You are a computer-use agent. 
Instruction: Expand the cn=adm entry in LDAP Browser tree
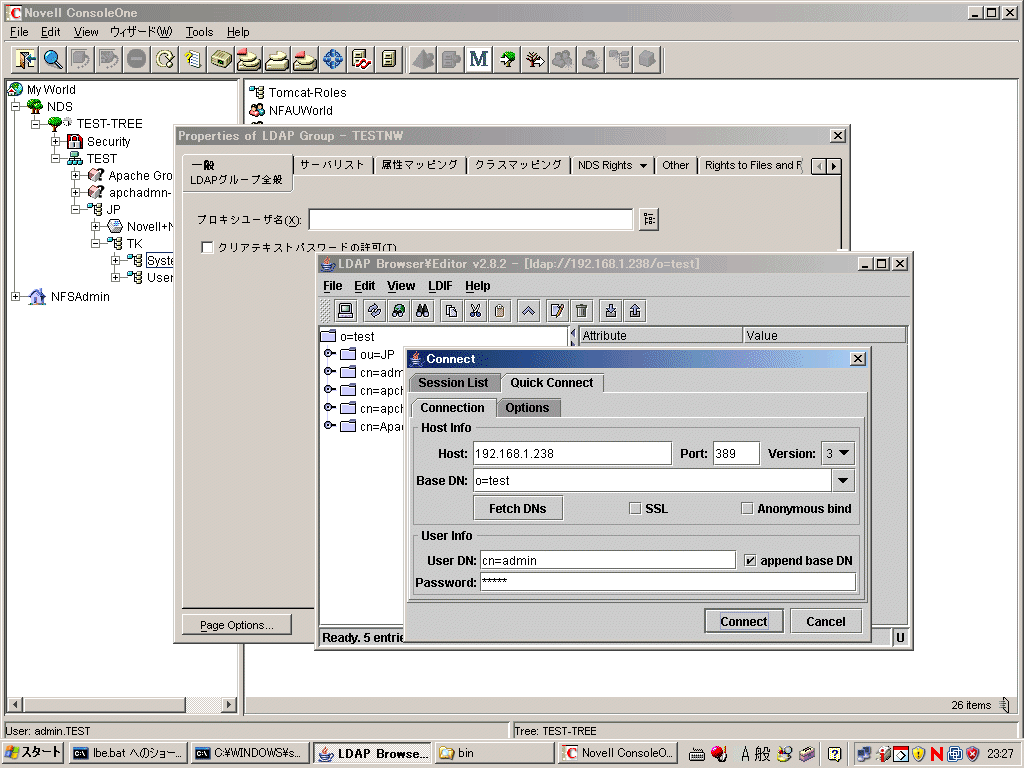329,372
